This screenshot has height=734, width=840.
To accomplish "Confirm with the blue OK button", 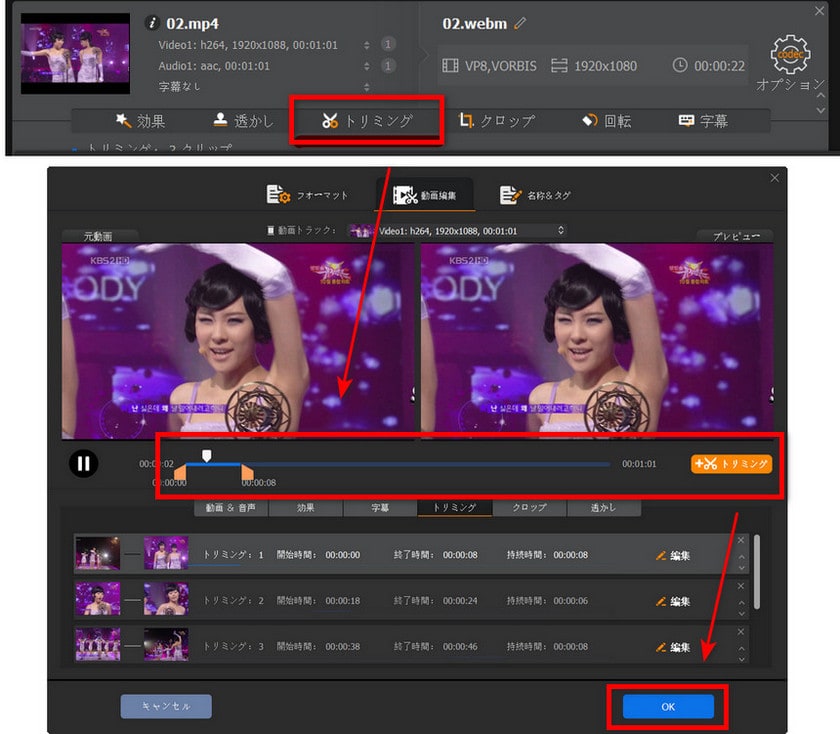I will click(668, 707).
